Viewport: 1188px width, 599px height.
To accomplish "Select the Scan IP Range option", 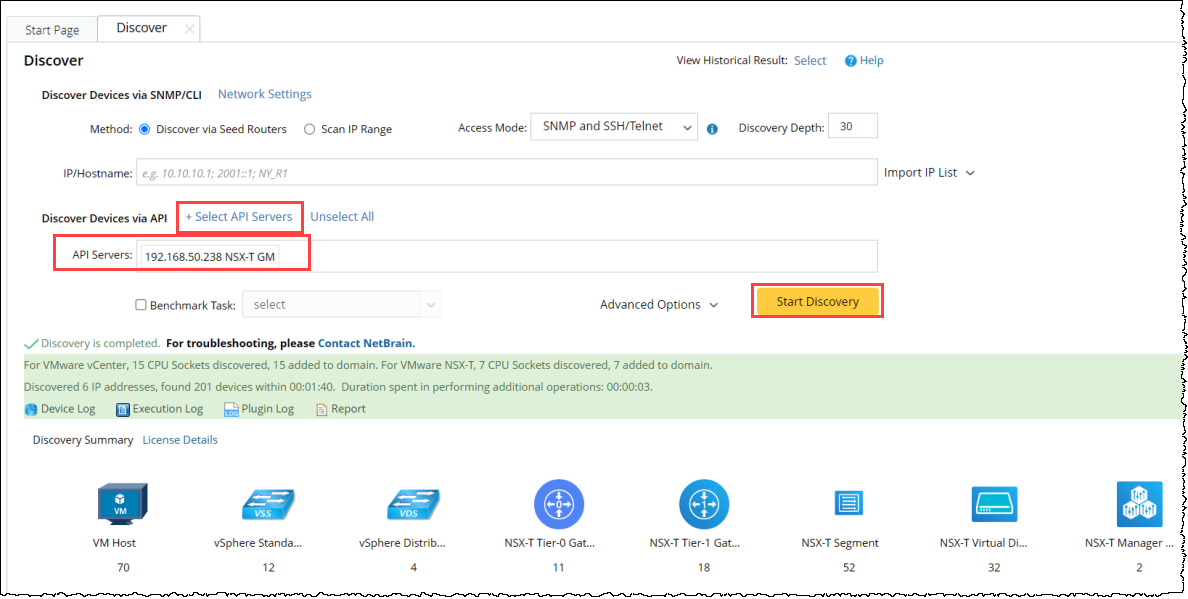I will [x=310, y=129].
